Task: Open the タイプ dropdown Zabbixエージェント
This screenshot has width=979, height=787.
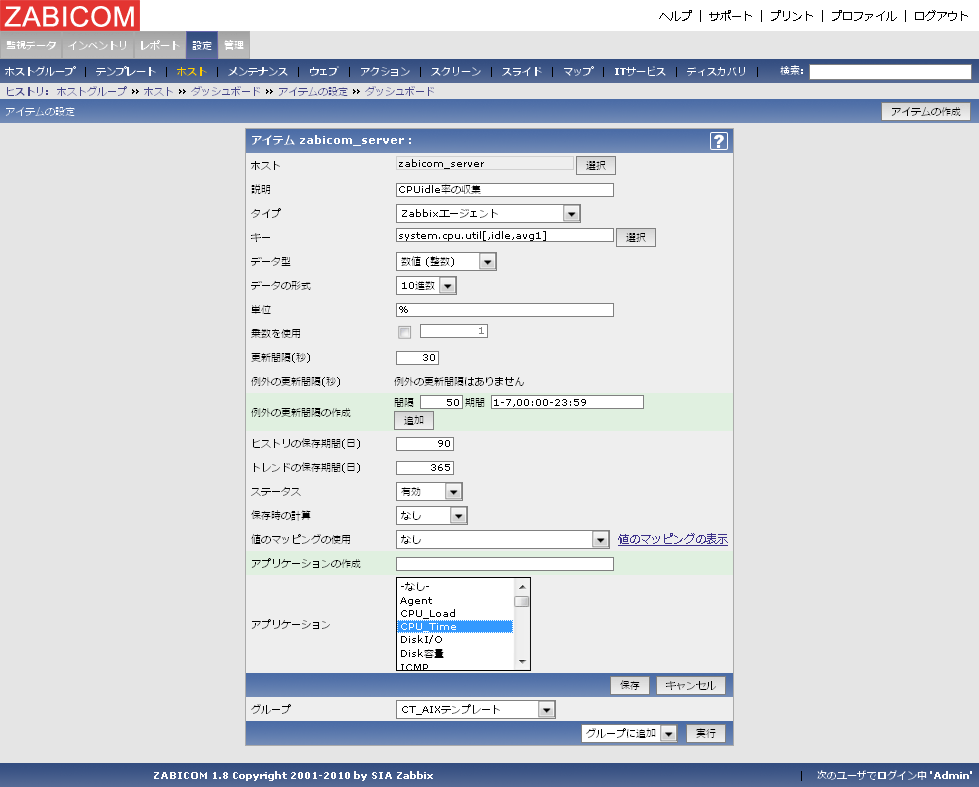Action: (x=488, y=214)
